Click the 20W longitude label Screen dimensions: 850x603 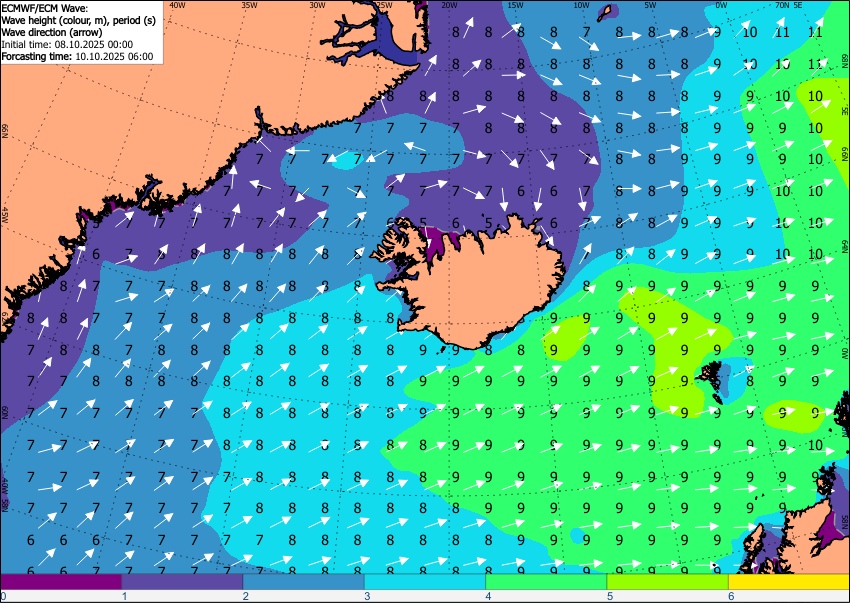point(449,5)
